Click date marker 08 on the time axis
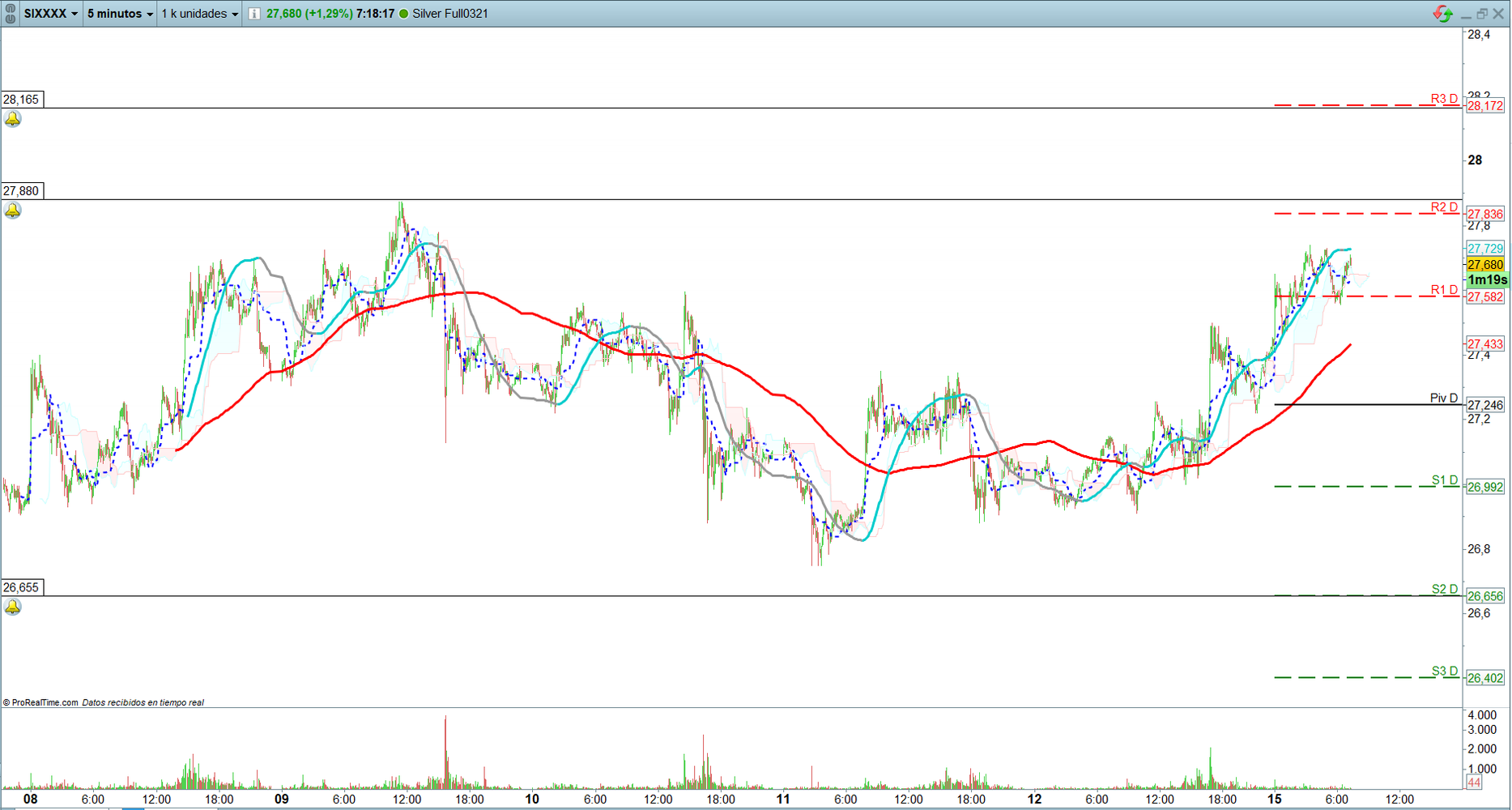Screen dimensions: 1512x810 click(30, 799)
